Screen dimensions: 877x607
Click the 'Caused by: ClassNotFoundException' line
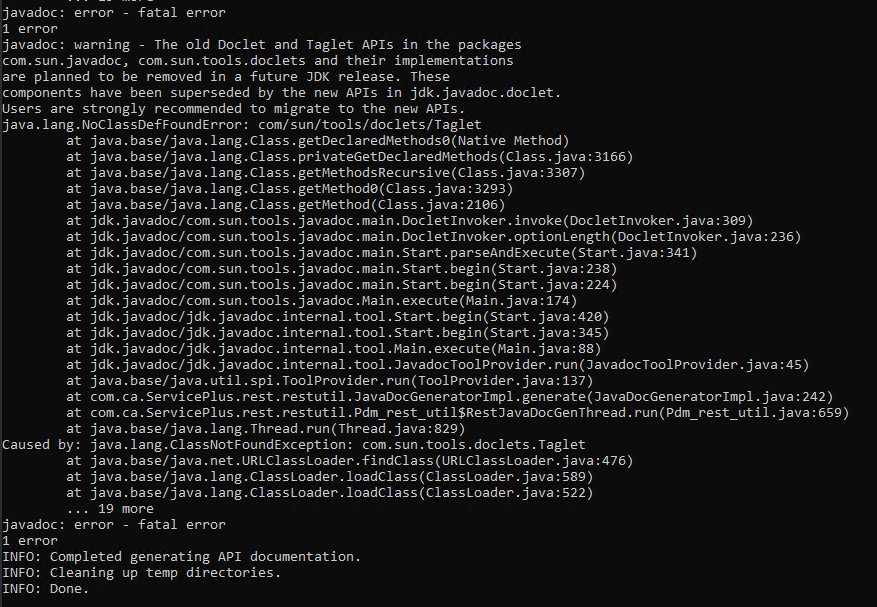click(x=294, y=445)
